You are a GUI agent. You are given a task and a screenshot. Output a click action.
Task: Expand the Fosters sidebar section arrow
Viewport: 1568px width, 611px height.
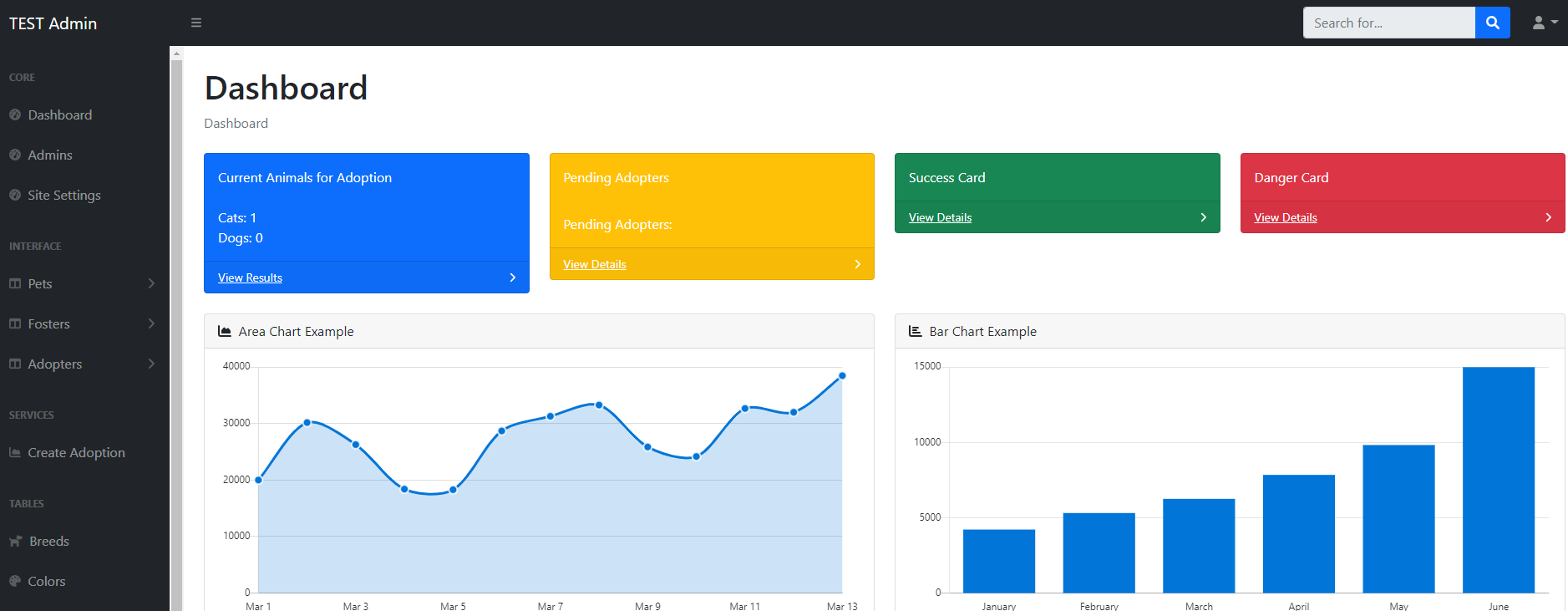coord(151,323)
